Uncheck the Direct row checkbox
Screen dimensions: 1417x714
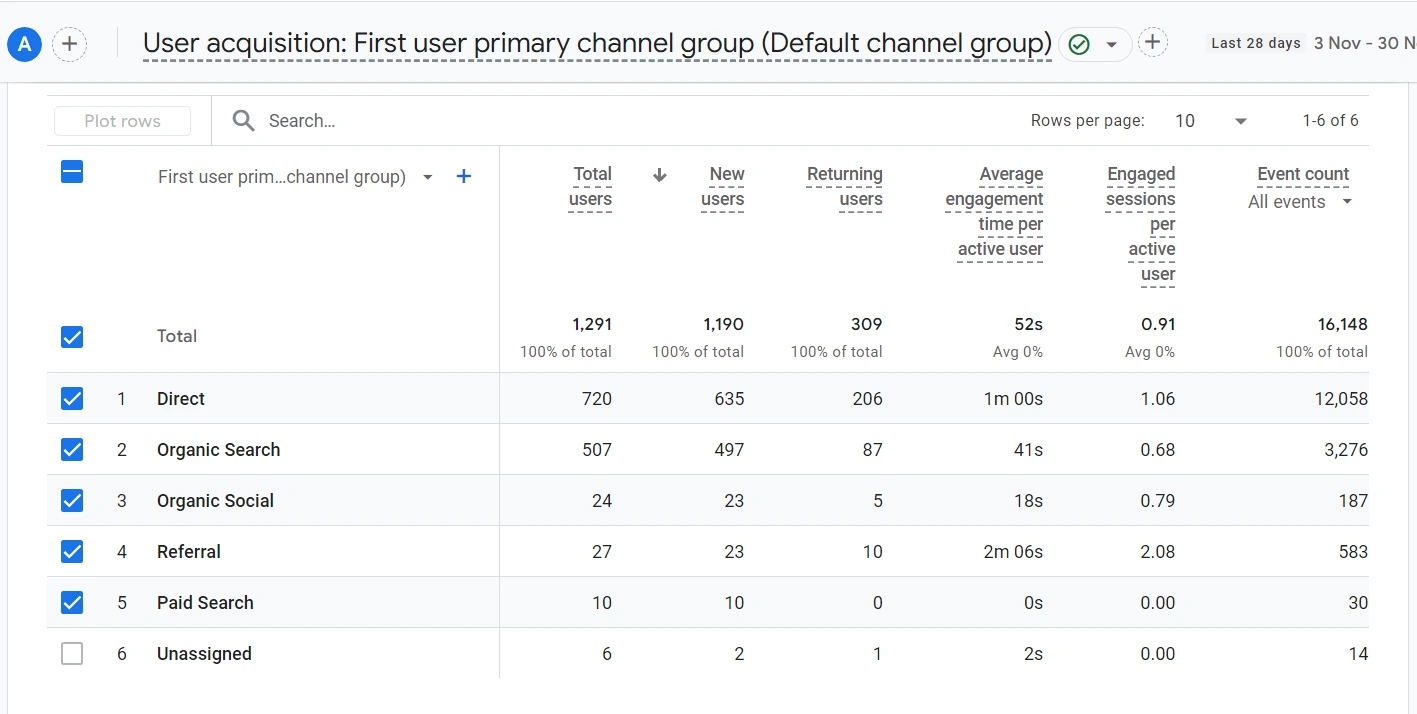[x=72, y=399]
